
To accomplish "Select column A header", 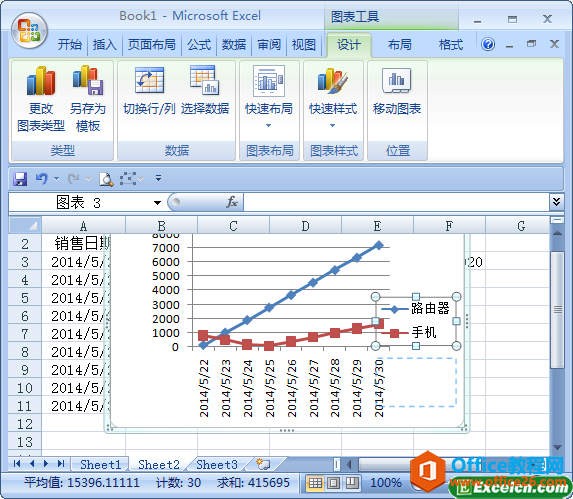I will click(x=83, y=226).
